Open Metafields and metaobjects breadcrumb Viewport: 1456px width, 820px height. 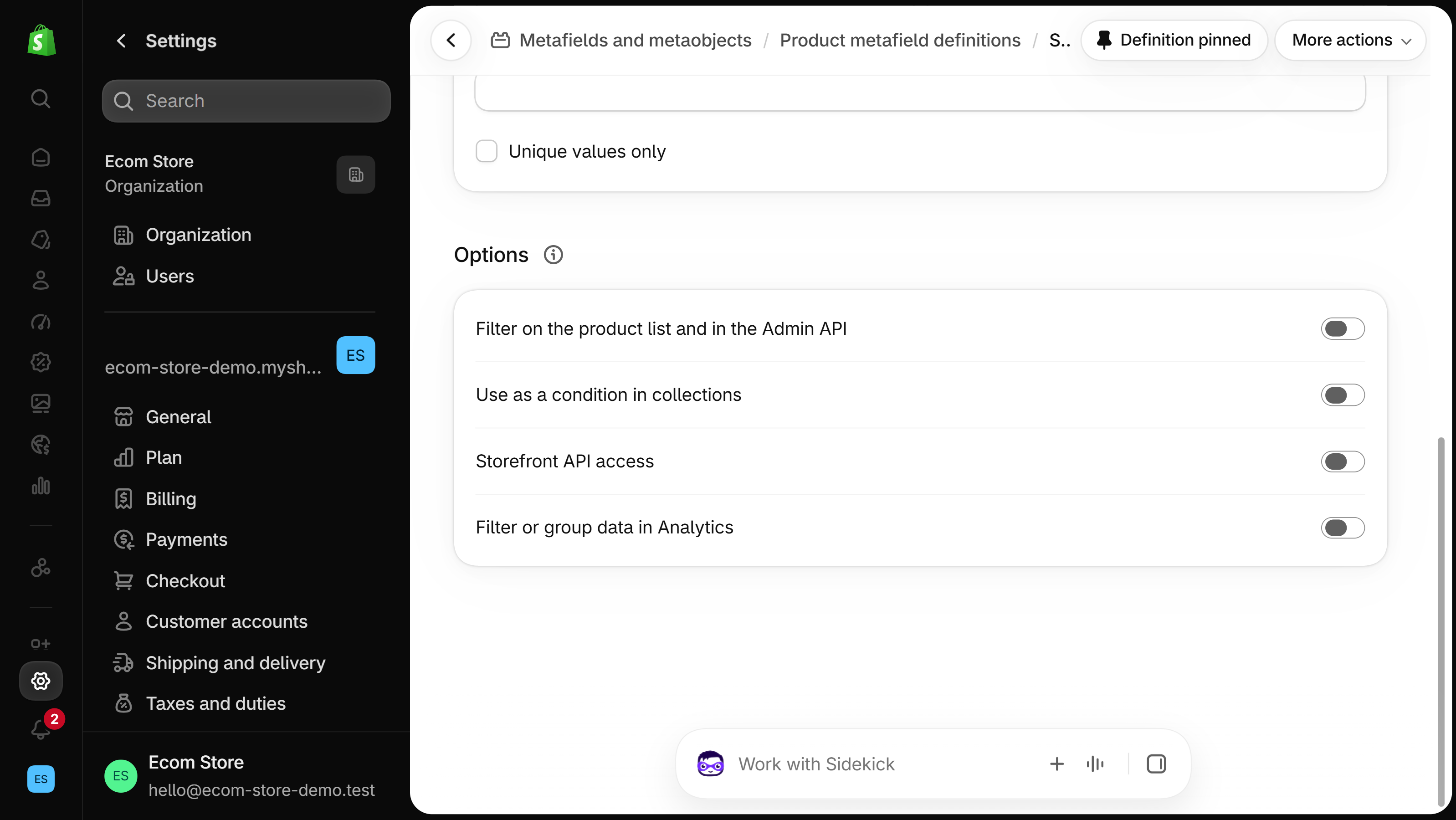[x=636, y=40]
